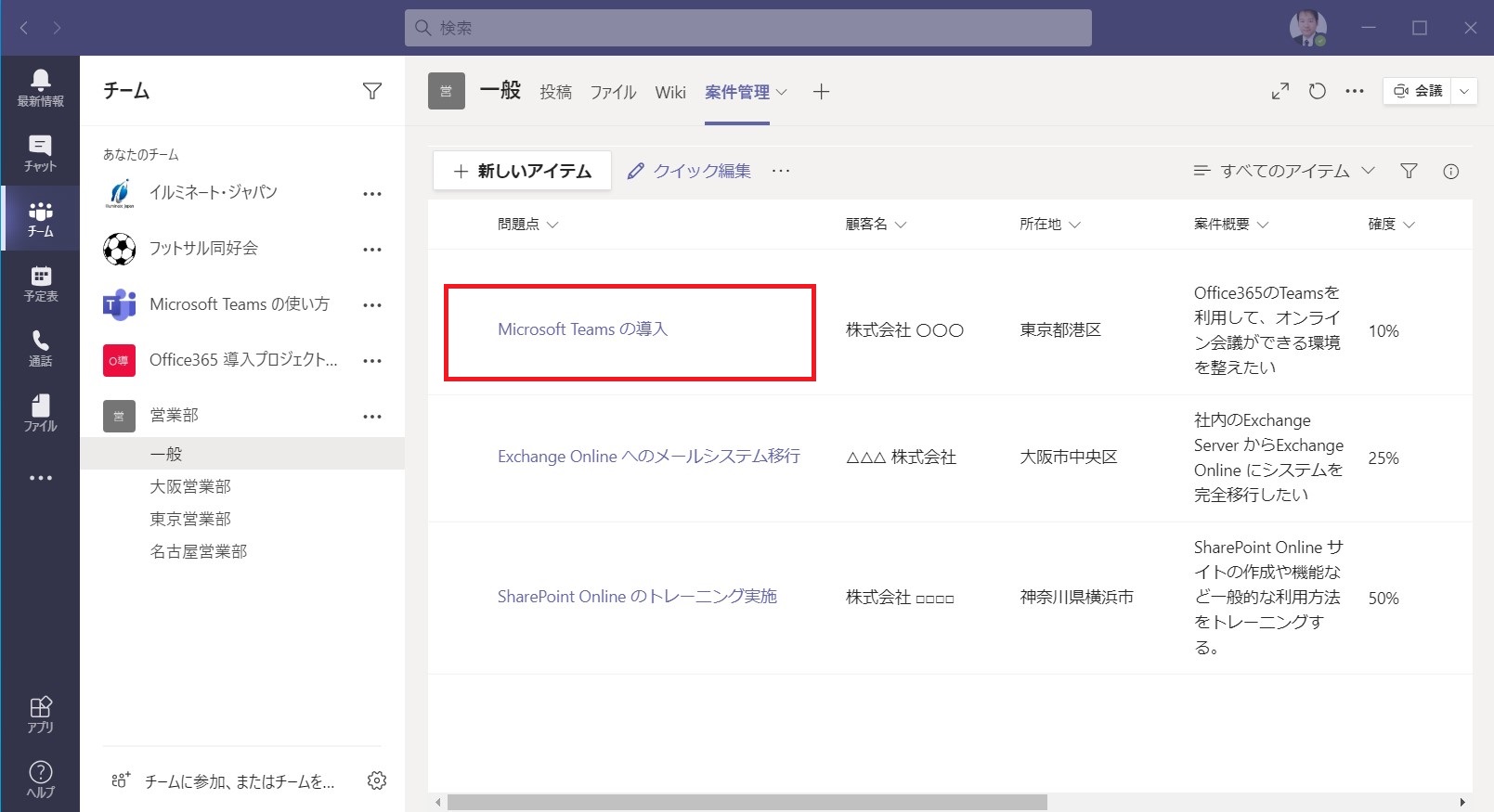Open the 案件概要 column header menu
Screen dimensions: 1494x812
point(1231,225)
